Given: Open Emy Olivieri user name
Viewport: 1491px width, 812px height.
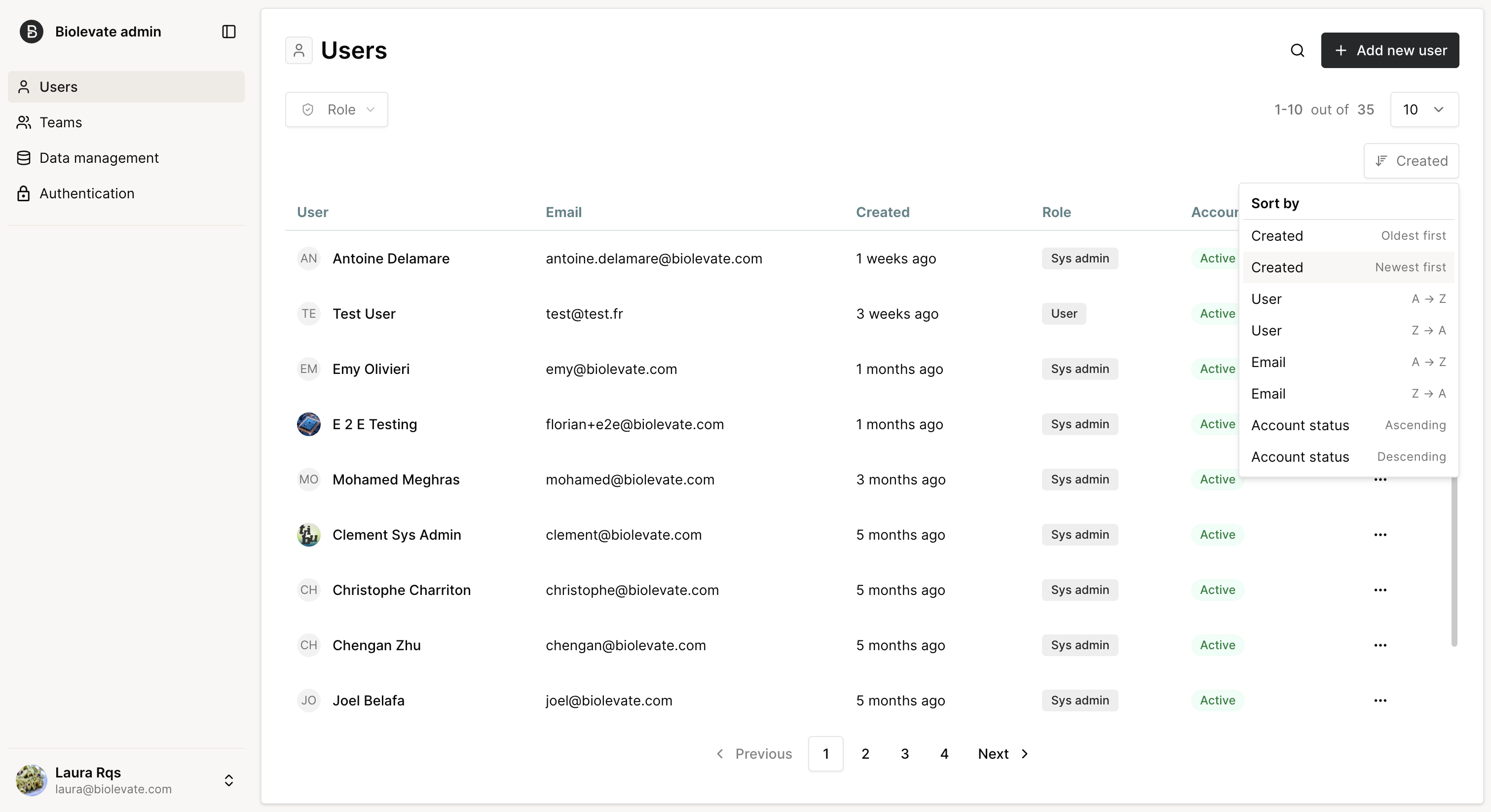Looking at the screenshot, I should 371,369.
